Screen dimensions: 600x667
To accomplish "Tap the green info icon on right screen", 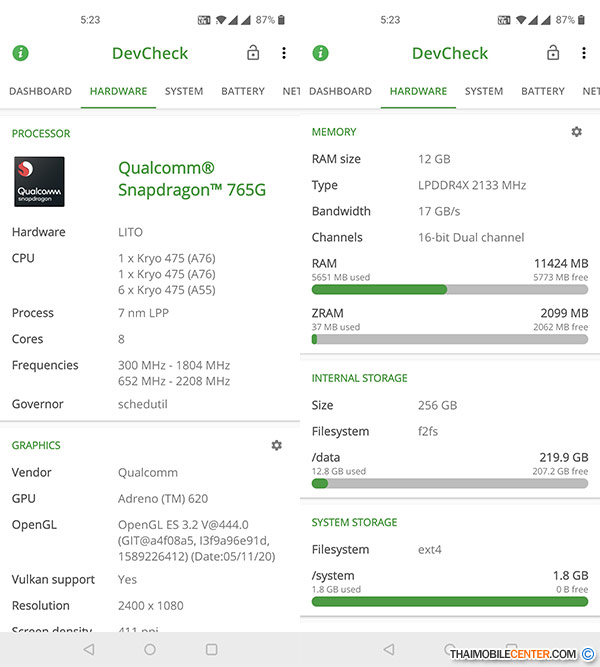I will [x=320, y=53].
